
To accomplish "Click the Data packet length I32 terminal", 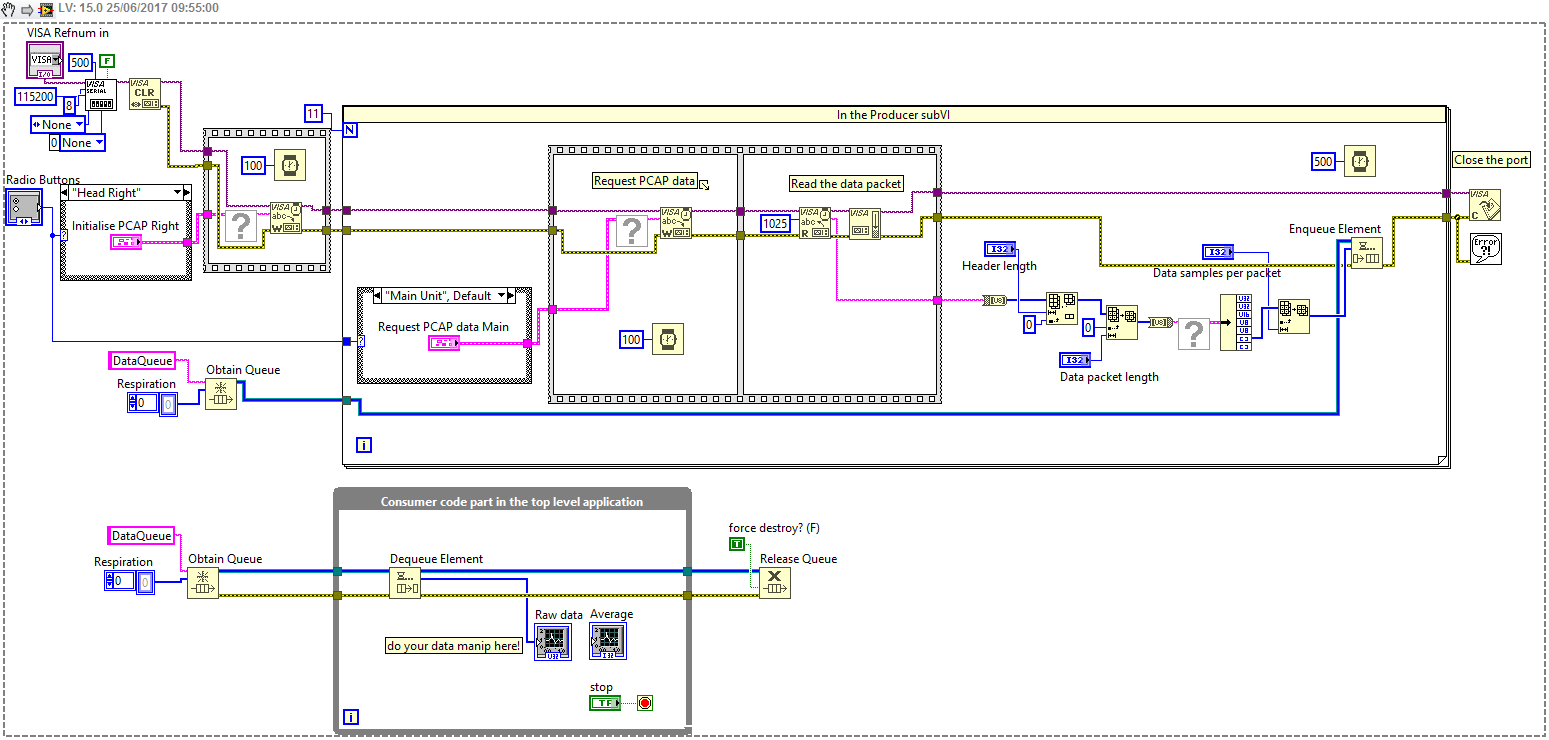I will [1075, 360].
